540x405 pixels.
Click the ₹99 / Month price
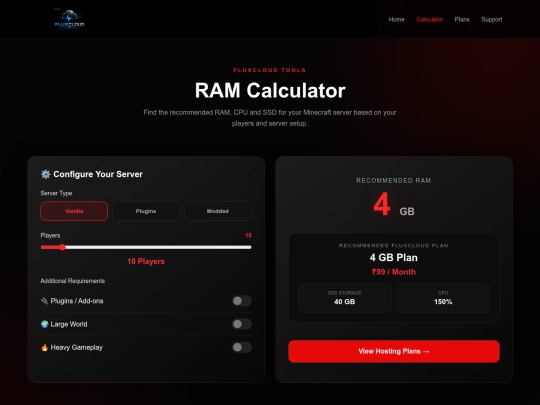(394, 272)
